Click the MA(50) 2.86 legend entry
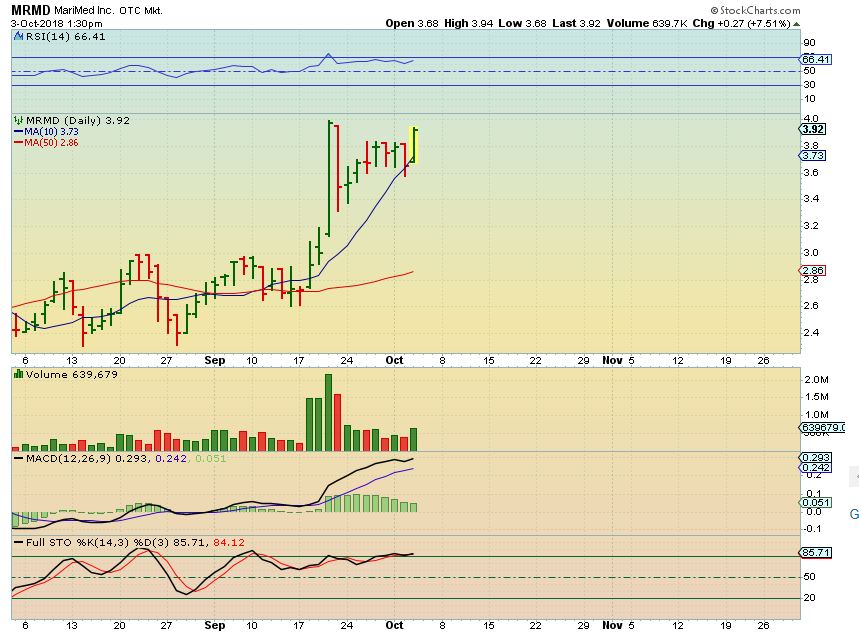This screenshot has width=859, height=637. point(46,142)
